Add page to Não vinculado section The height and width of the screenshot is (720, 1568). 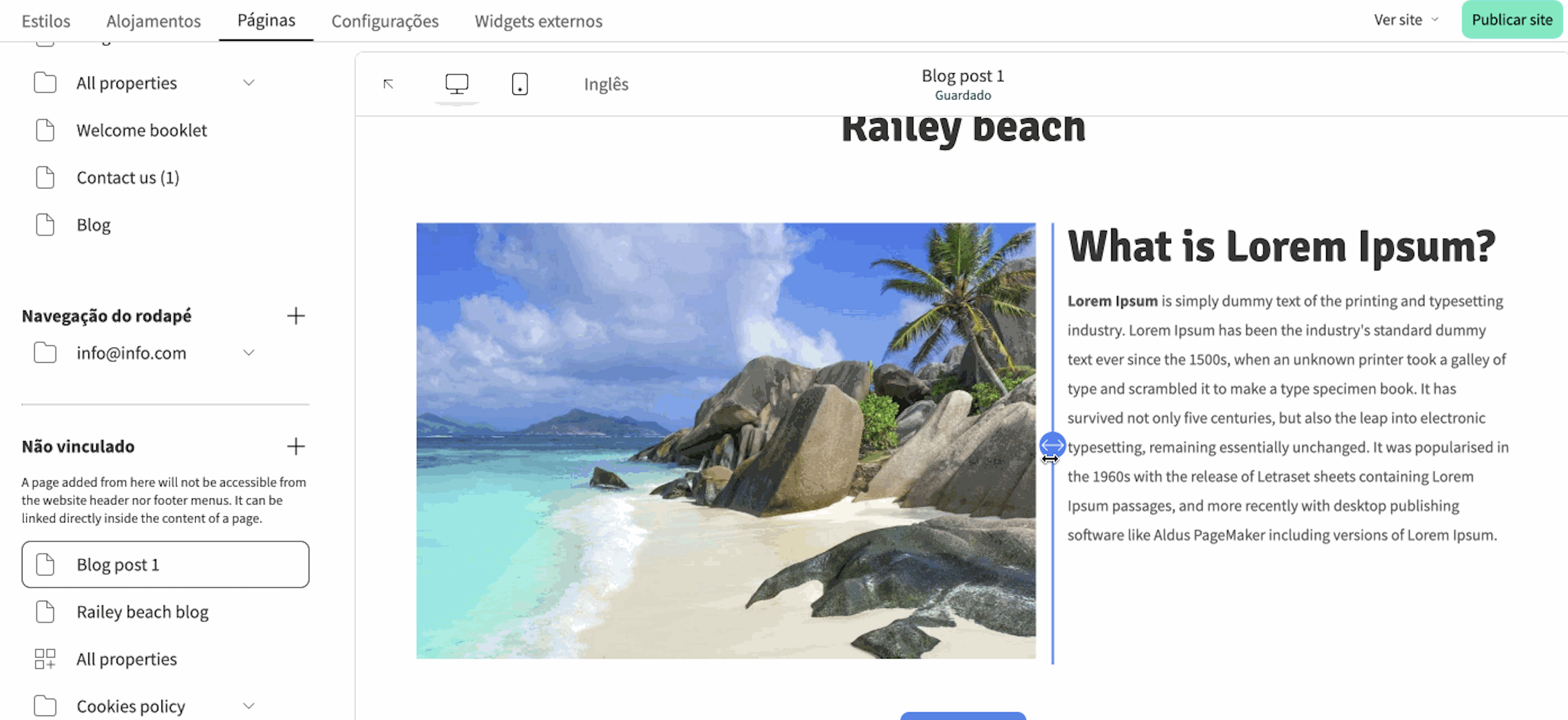pos(295,446)
